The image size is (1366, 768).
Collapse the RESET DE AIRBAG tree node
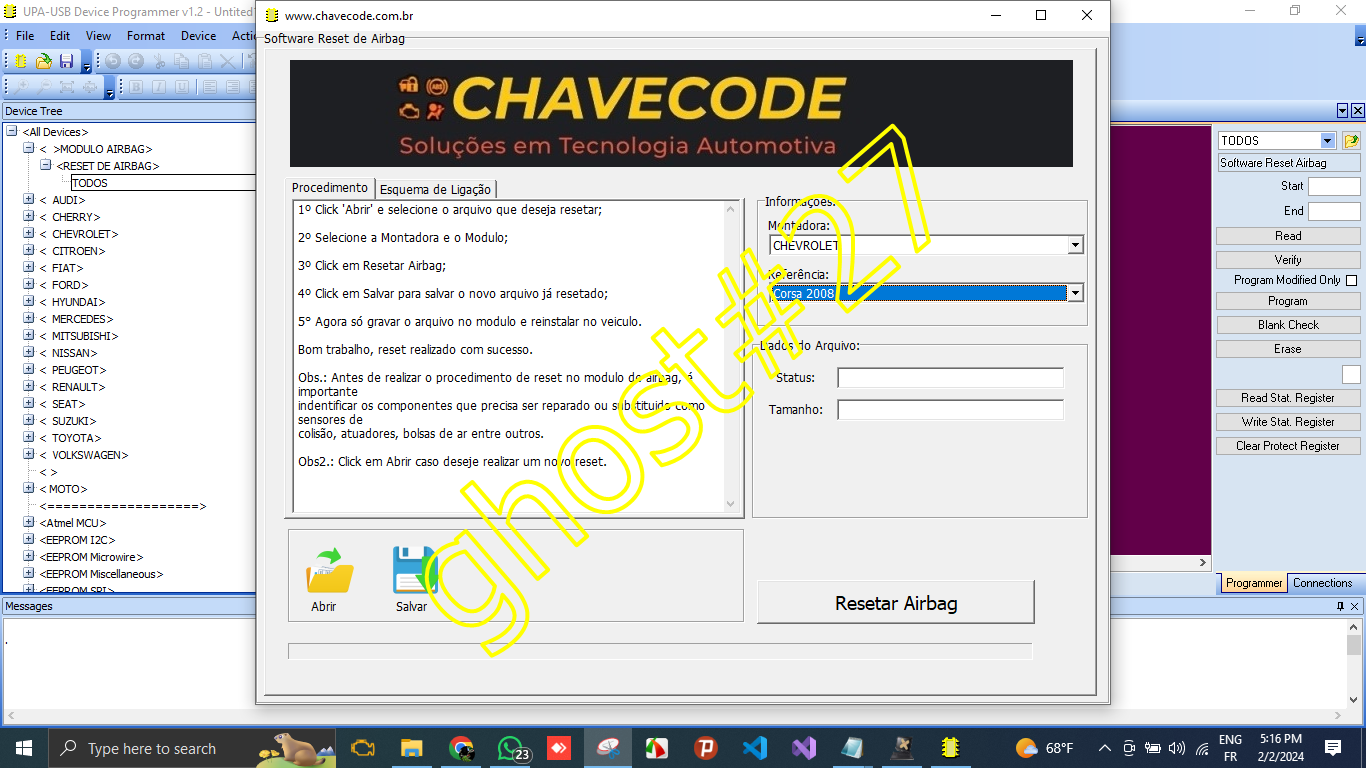pos(46,165)
